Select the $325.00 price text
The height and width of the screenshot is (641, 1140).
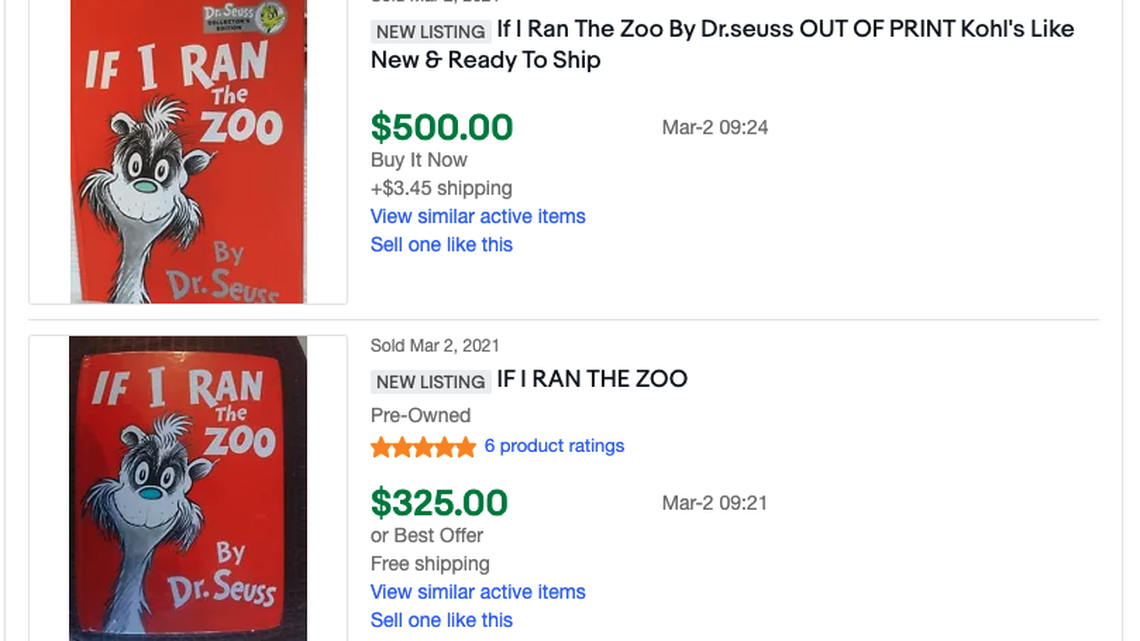(x=438, y=503)
